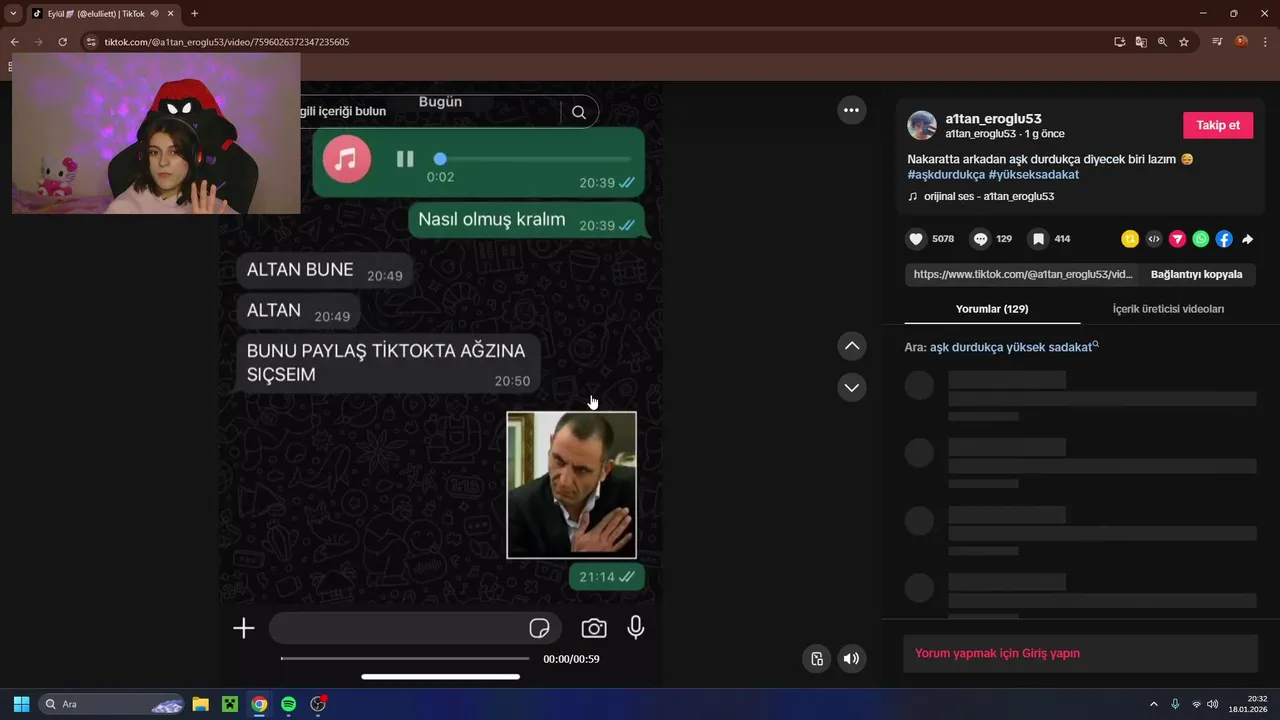The width and height of the screenshot is (1280, 720).
Task: Click the video URL text field
Action: pyautogui.click(x=1022, y=274)
